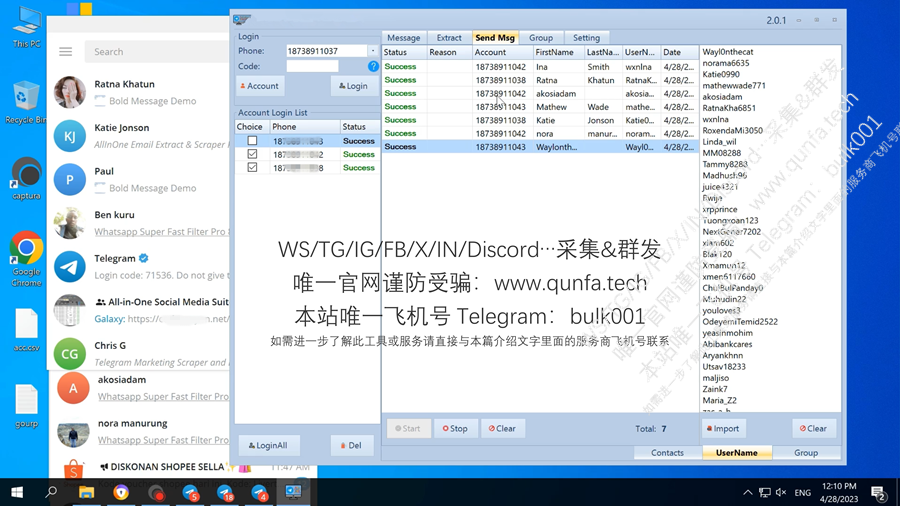Viewport: 900px width, 506px height.
Task: Open taskbar search magnifier
Action: (x=51, y=492)
